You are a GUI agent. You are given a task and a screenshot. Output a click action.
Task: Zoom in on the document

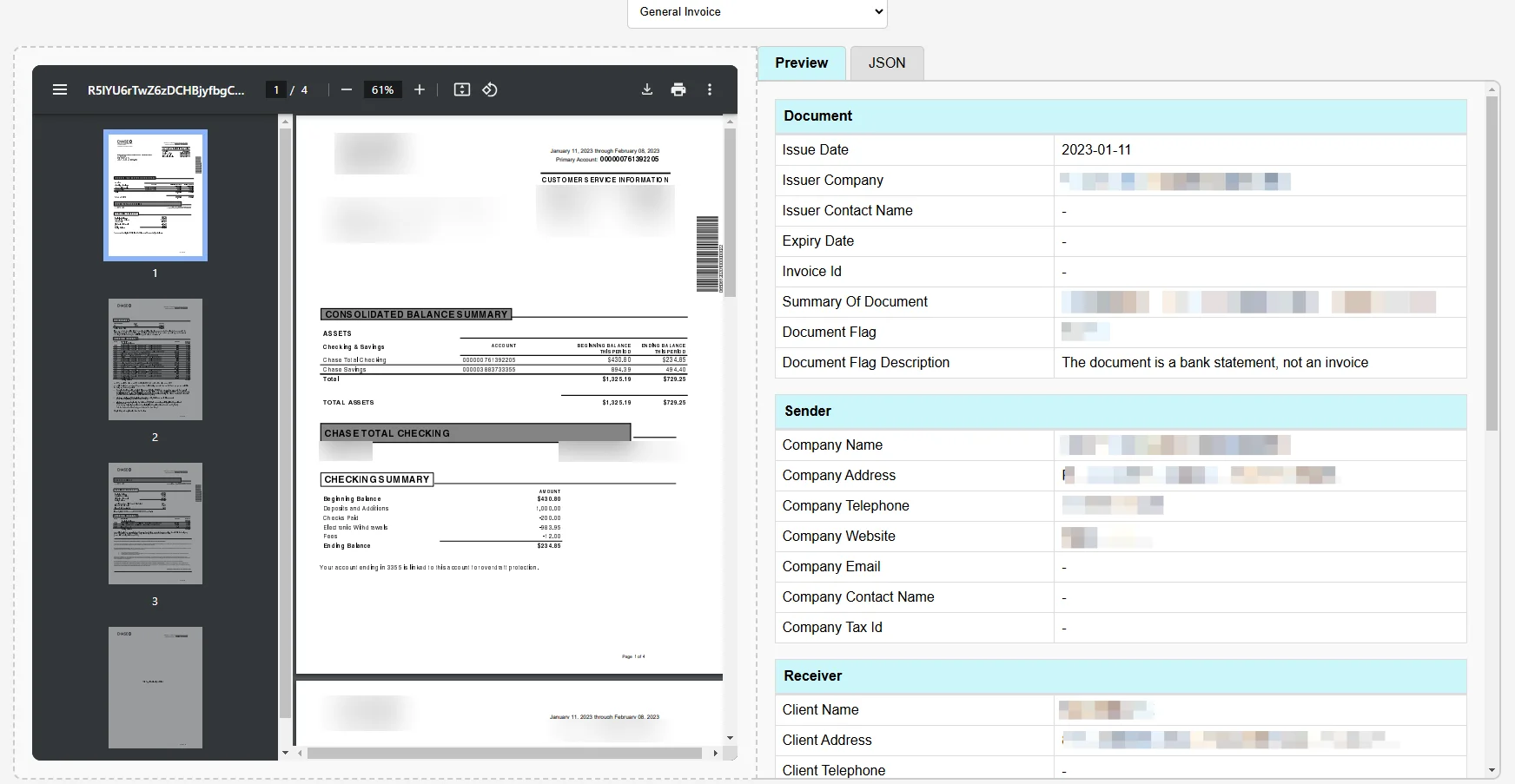420,89
